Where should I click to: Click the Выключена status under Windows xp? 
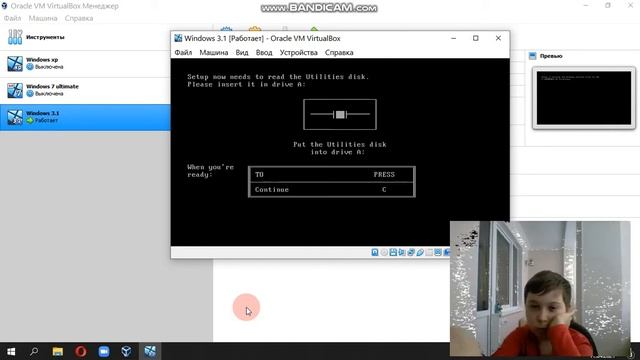tap(49, 67)
